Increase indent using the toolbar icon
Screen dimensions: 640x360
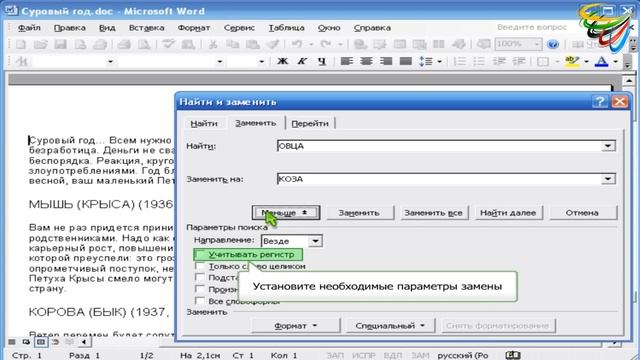[x=518, y=61]
